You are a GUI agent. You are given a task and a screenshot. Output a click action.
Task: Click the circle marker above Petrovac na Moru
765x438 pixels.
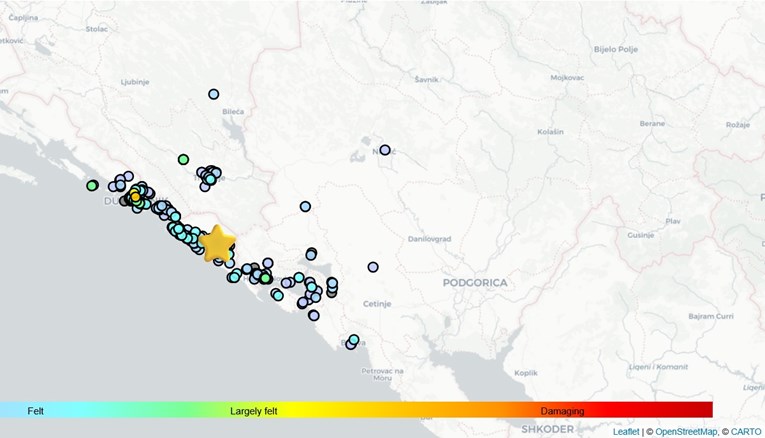[x=353, y=340]
